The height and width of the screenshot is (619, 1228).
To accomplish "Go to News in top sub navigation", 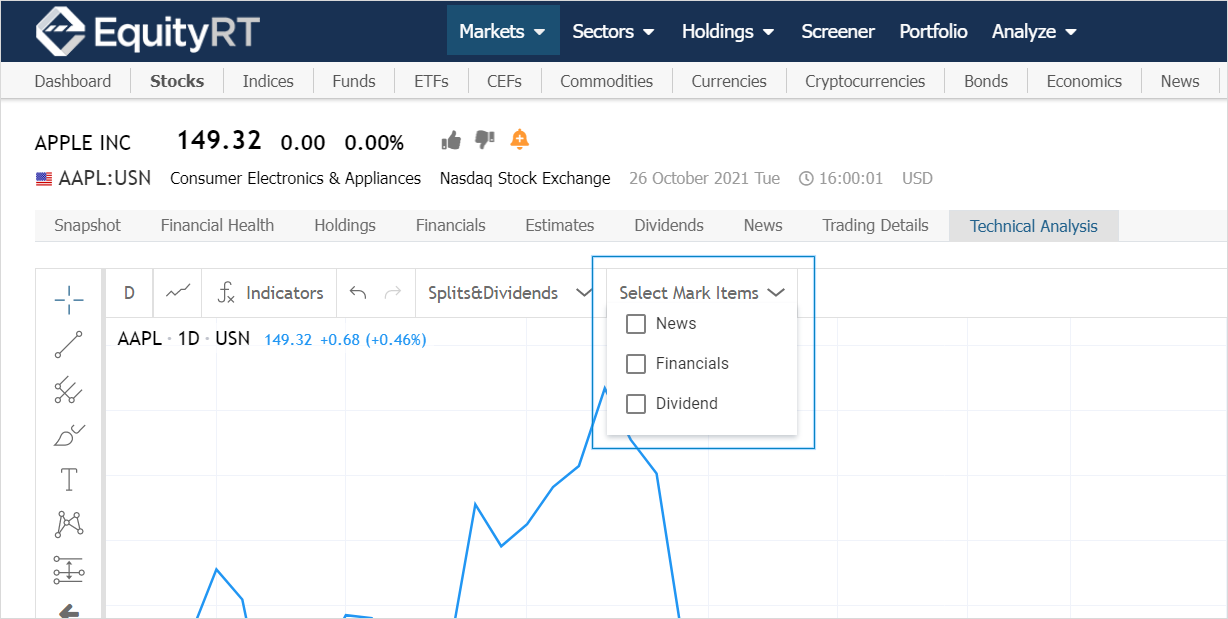I will click(1180, 81).
